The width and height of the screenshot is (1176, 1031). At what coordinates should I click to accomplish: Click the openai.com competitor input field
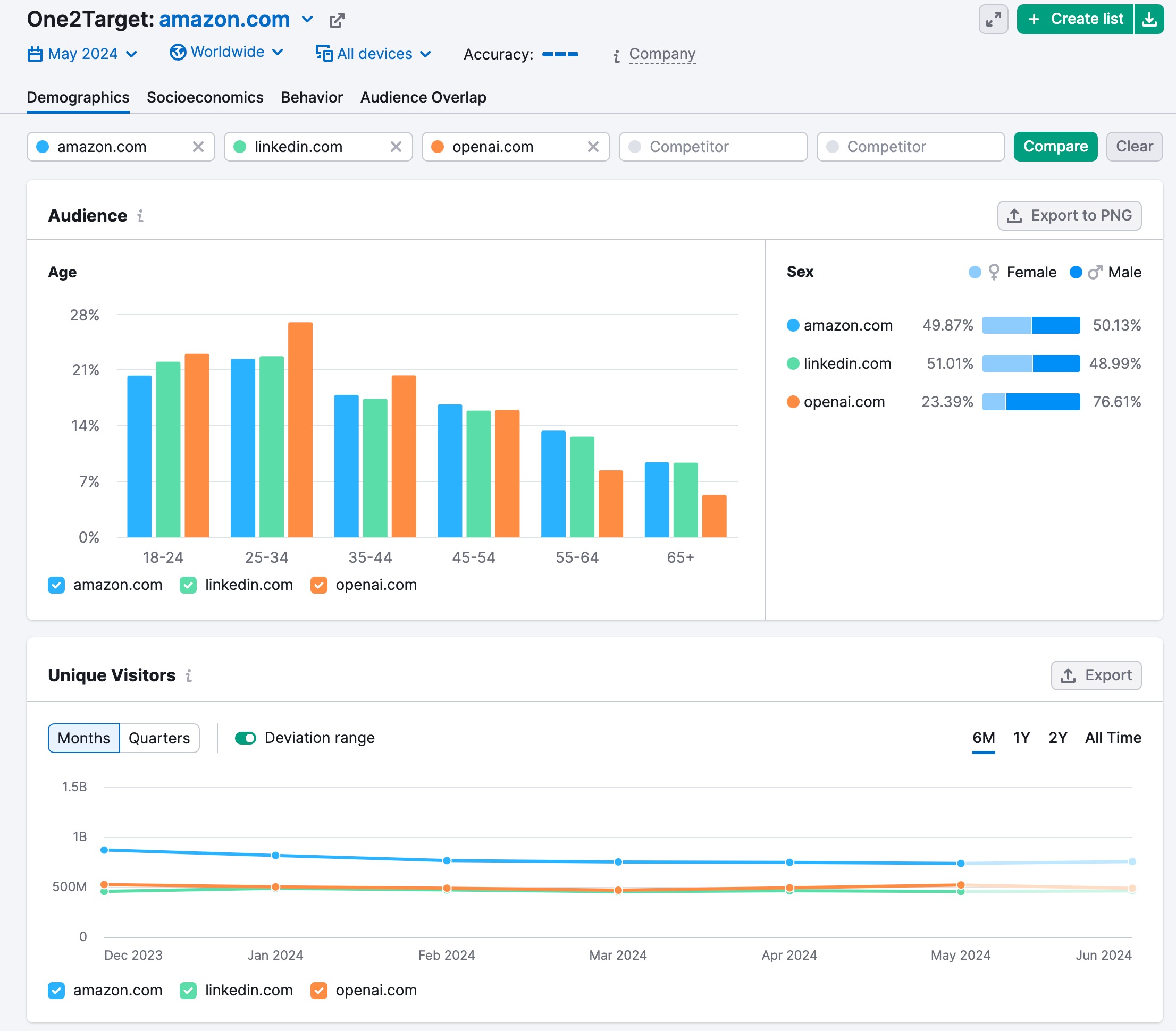[x=516, y=147]
